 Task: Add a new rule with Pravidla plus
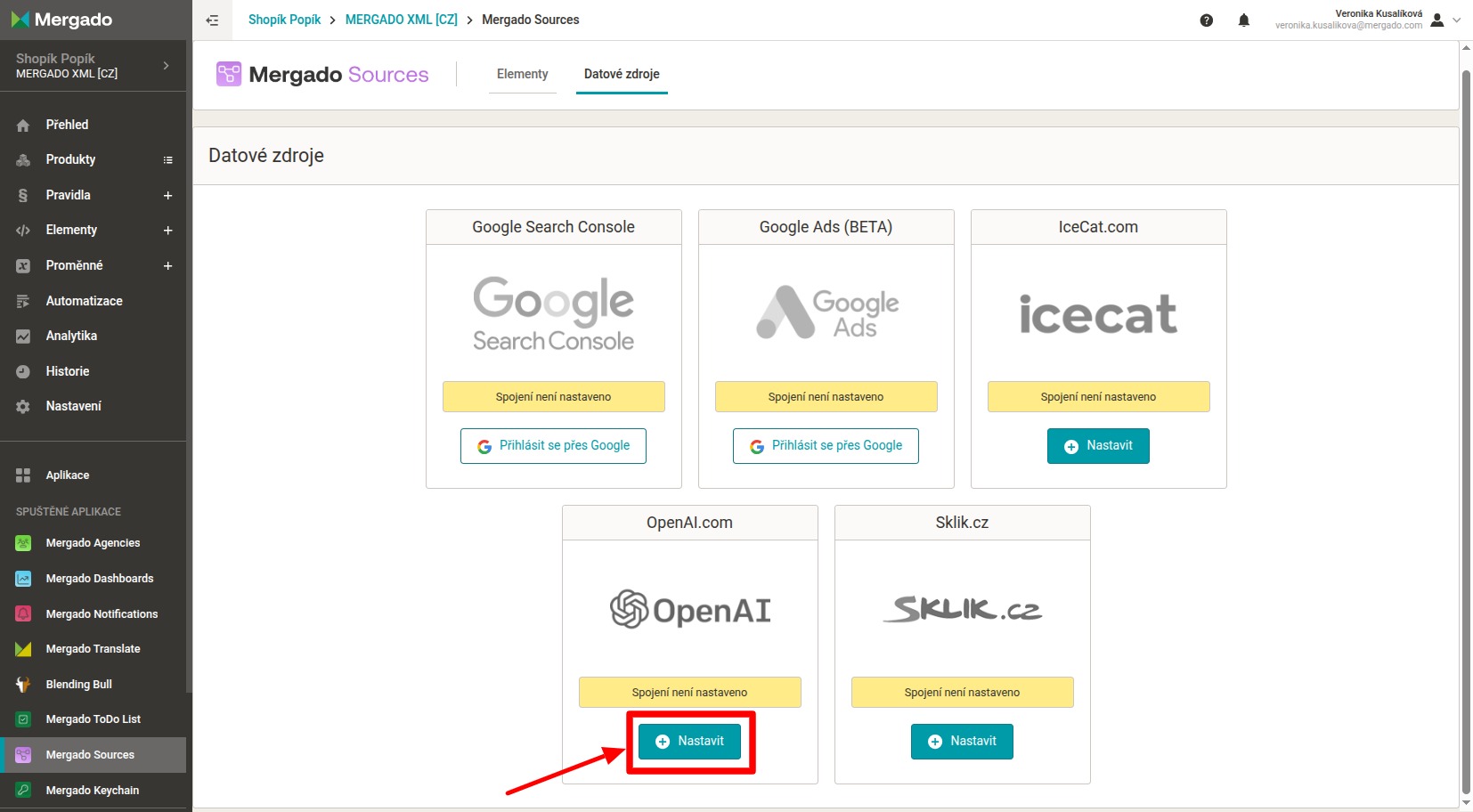click(x=167, y=195)
